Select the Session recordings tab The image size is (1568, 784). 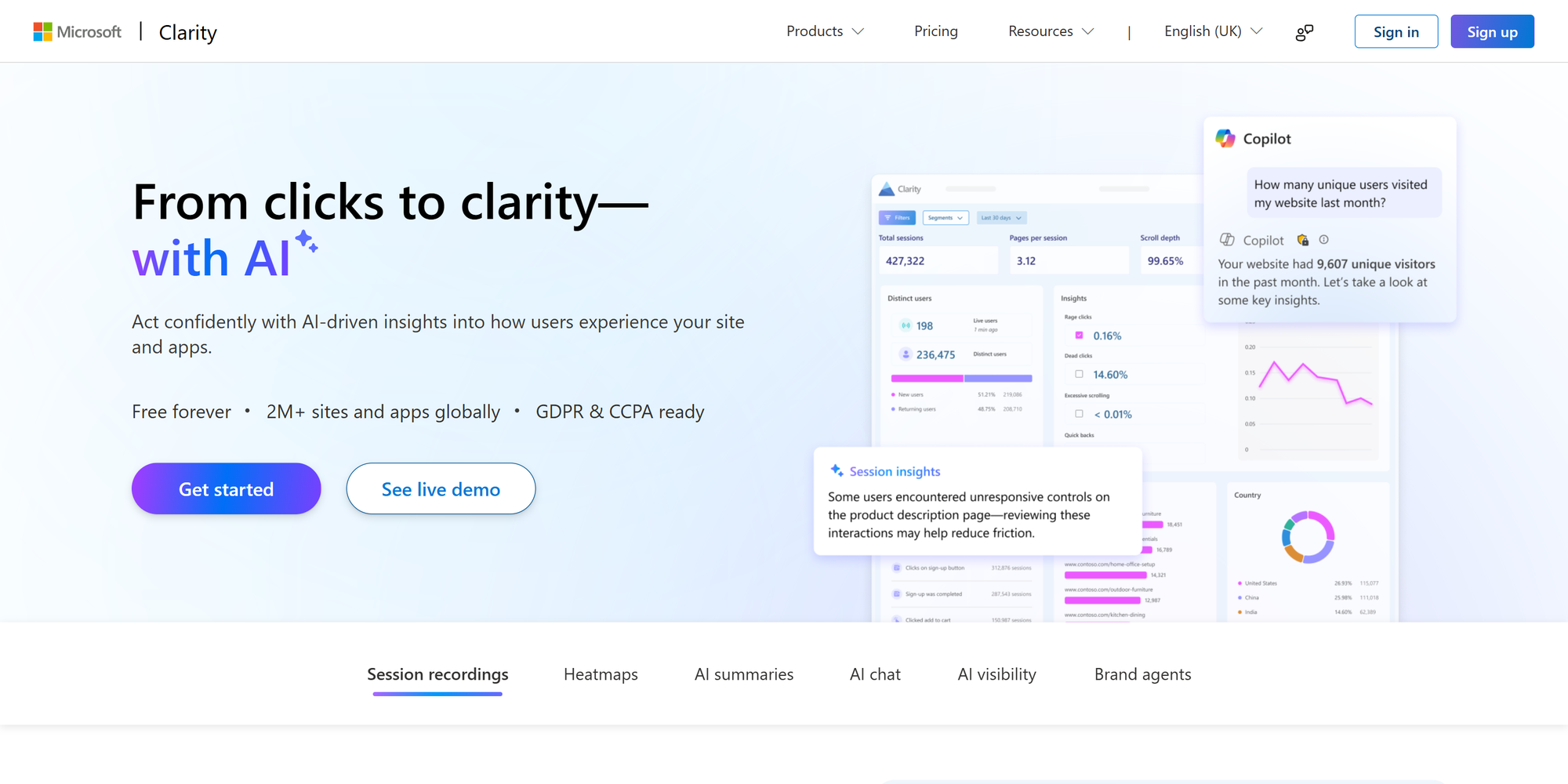[x=437, y=674]
